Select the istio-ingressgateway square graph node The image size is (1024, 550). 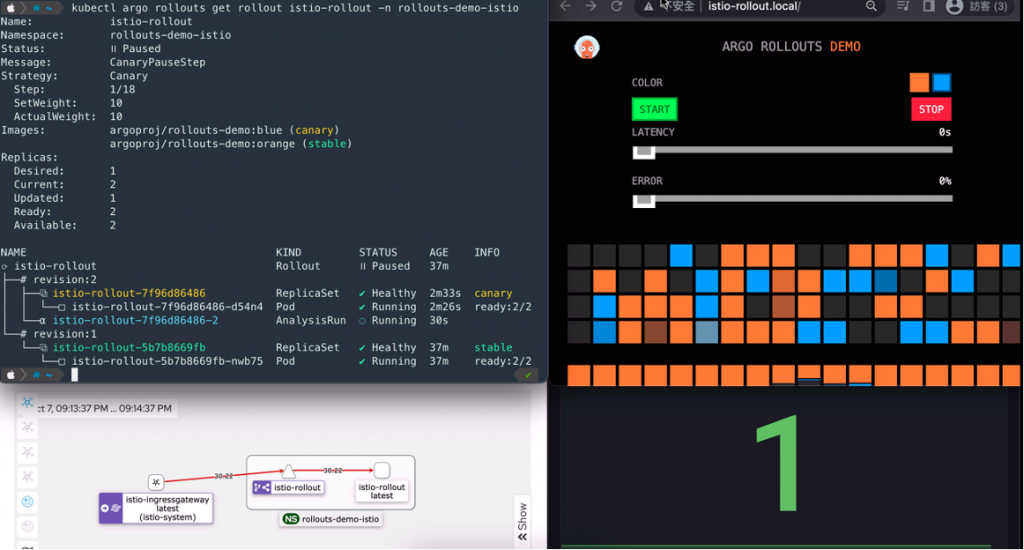click(x=155, y=482)
